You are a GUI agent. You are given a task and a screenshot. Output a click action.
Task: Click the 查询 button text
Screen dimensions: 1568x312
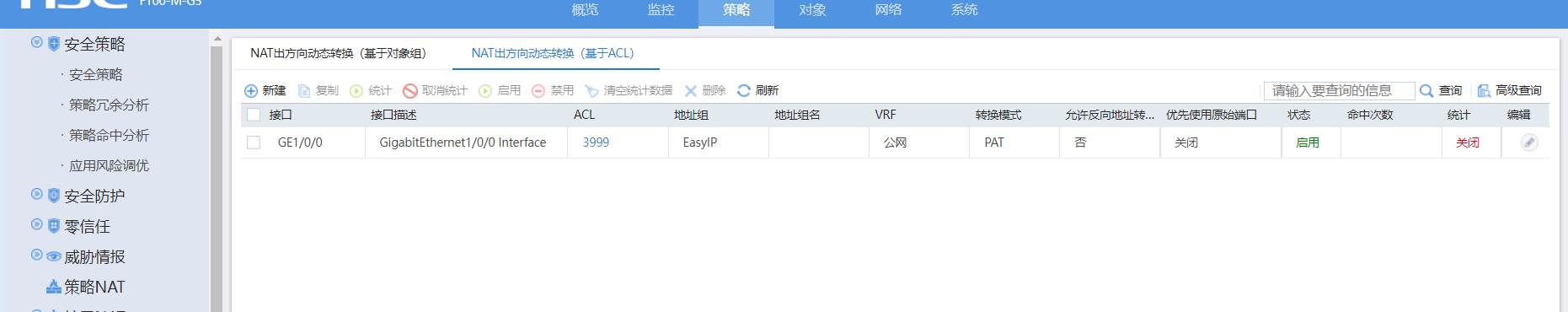tap(1450, 91)
